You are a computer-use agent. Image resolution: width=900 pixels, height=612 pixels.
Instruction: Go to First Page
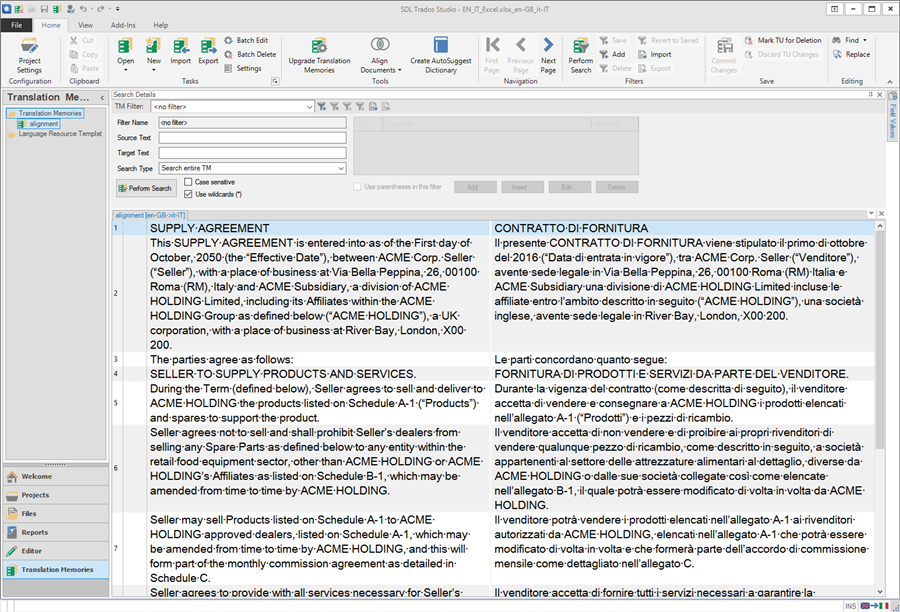tap(492, 55)
